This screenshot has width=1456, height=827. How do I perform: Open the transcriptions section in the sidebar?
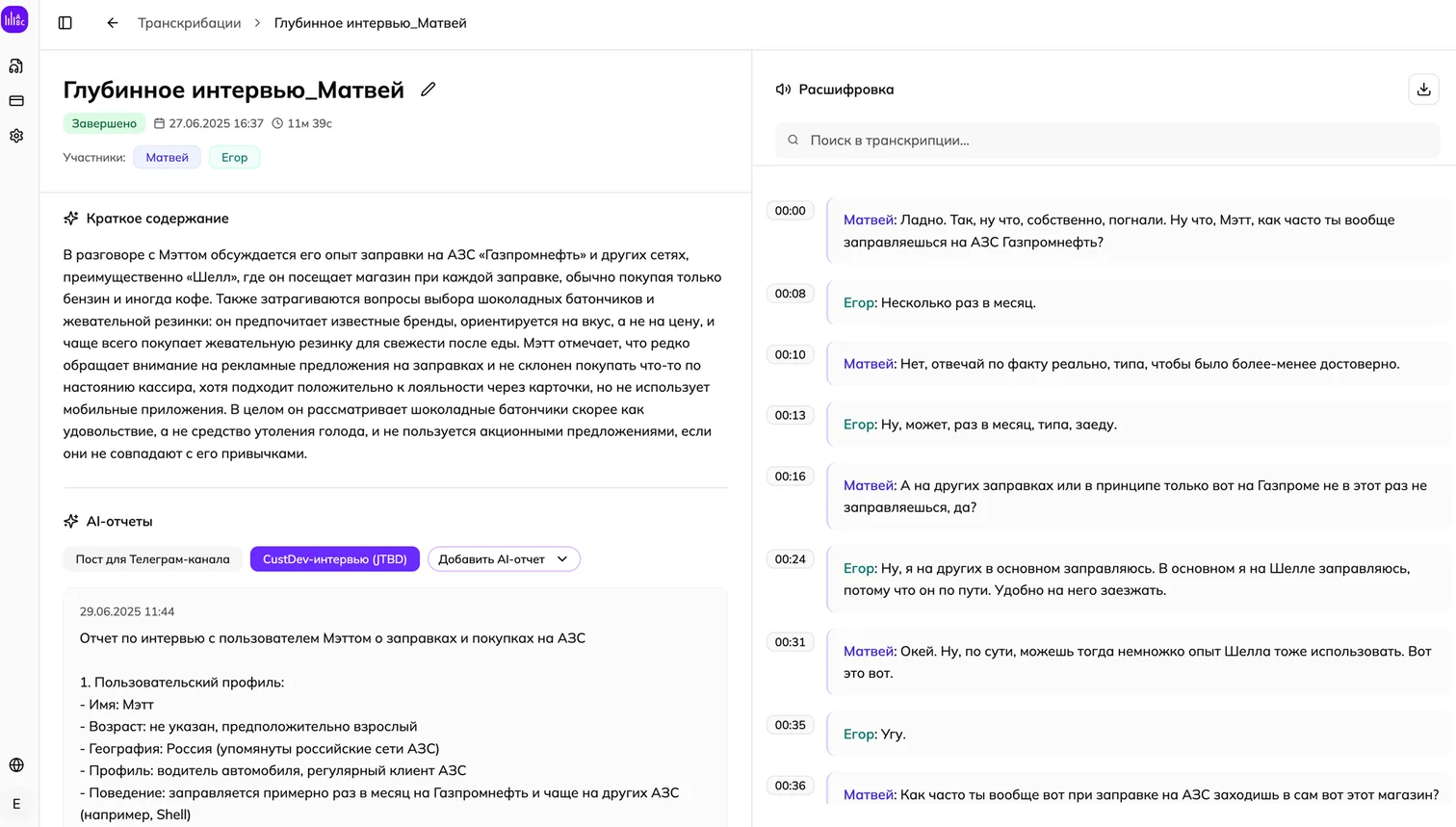[x=15, y=65]
